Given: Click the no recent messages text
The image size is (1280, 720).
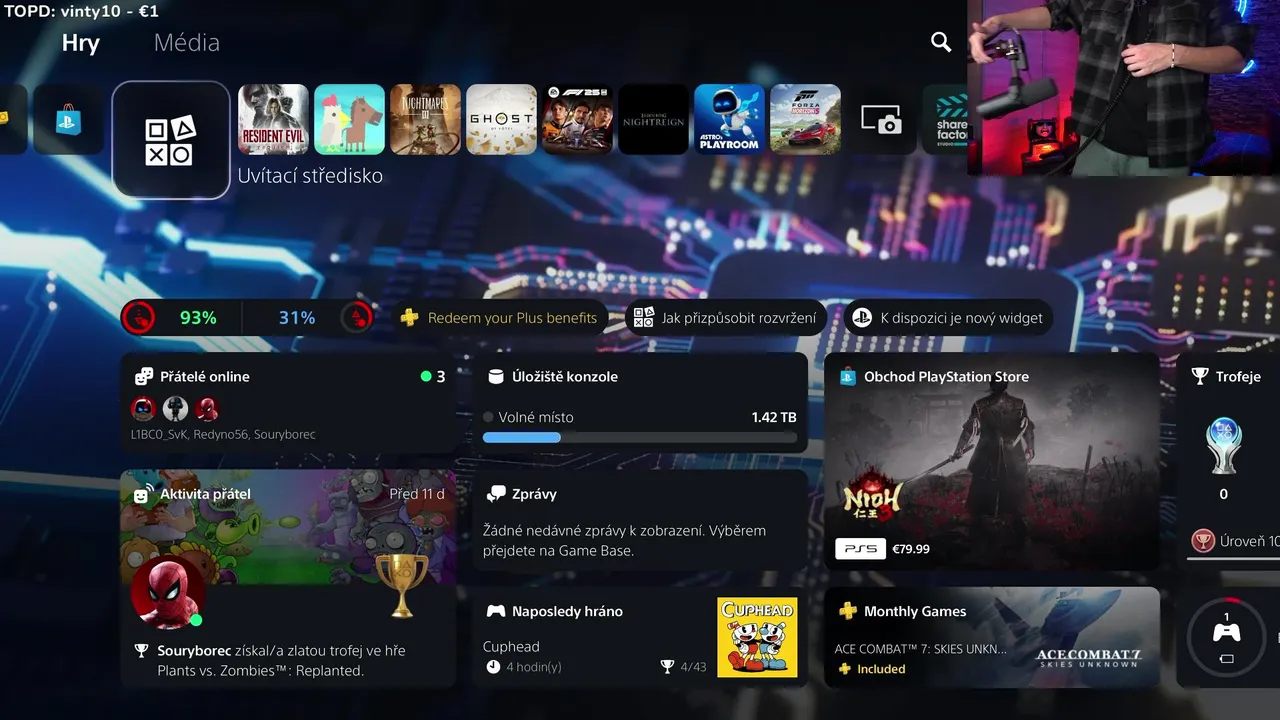Looking at the screenshot, I should click(624, 540).
